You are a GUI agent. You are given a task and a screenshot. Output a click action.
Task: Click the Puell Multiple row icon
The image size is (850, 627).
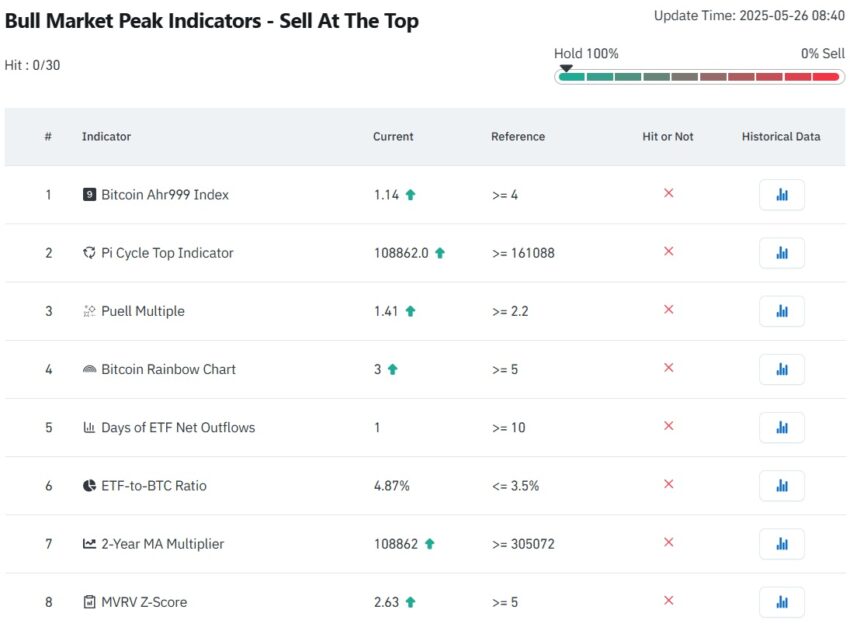[89, 311]
